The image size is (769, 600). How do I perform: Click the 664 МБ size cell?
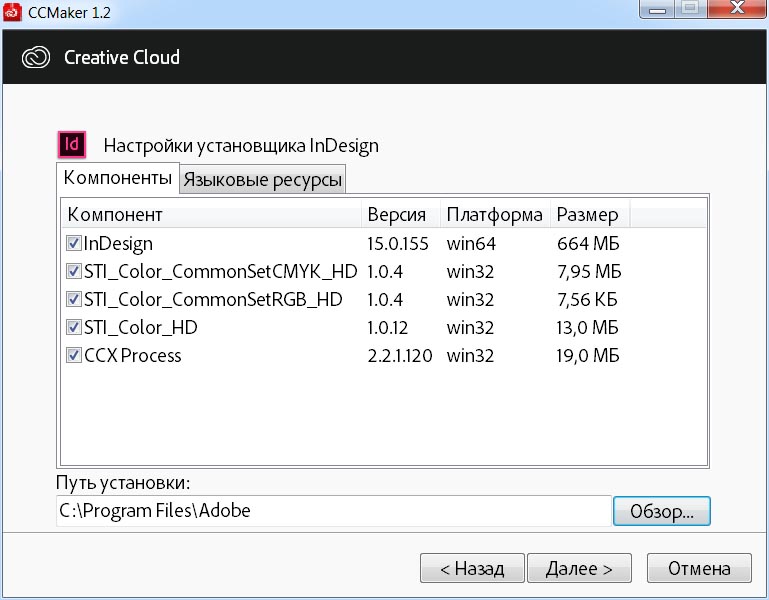[588, 243]
